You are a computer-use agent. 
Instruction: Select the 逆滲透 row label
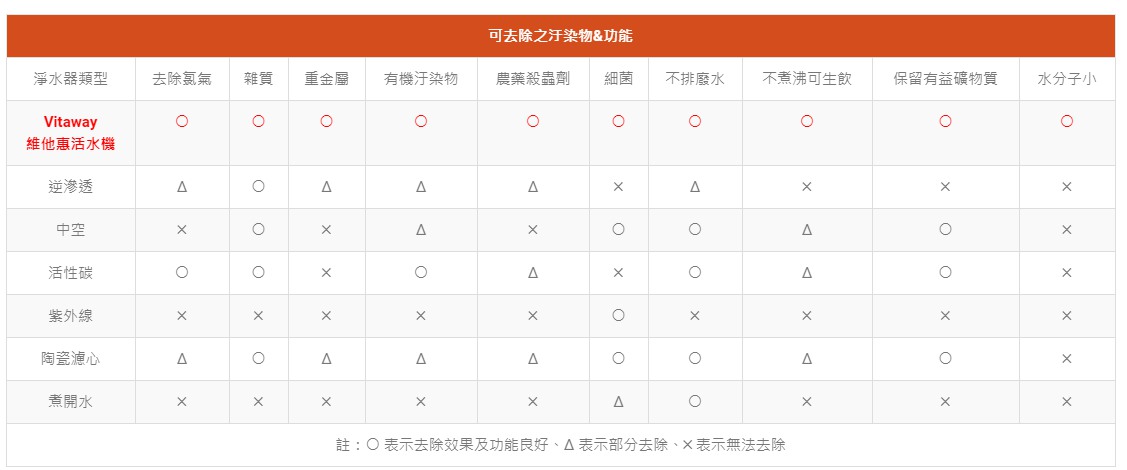pos(71,187)
